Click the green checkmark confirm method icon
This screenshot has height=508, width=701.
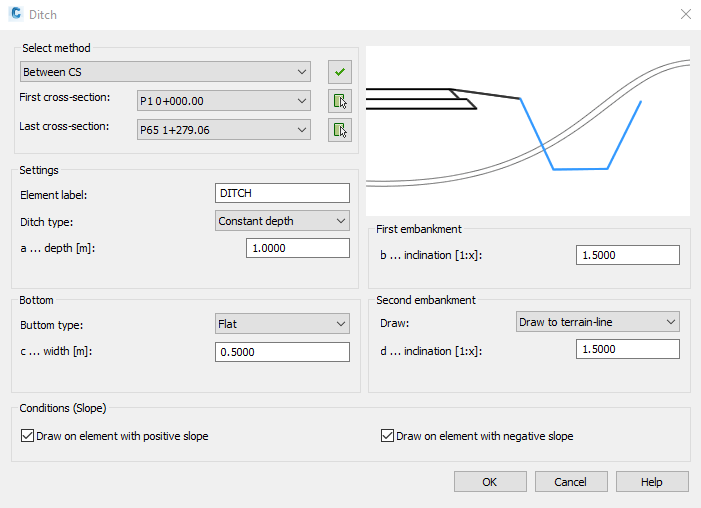point(340,72)
